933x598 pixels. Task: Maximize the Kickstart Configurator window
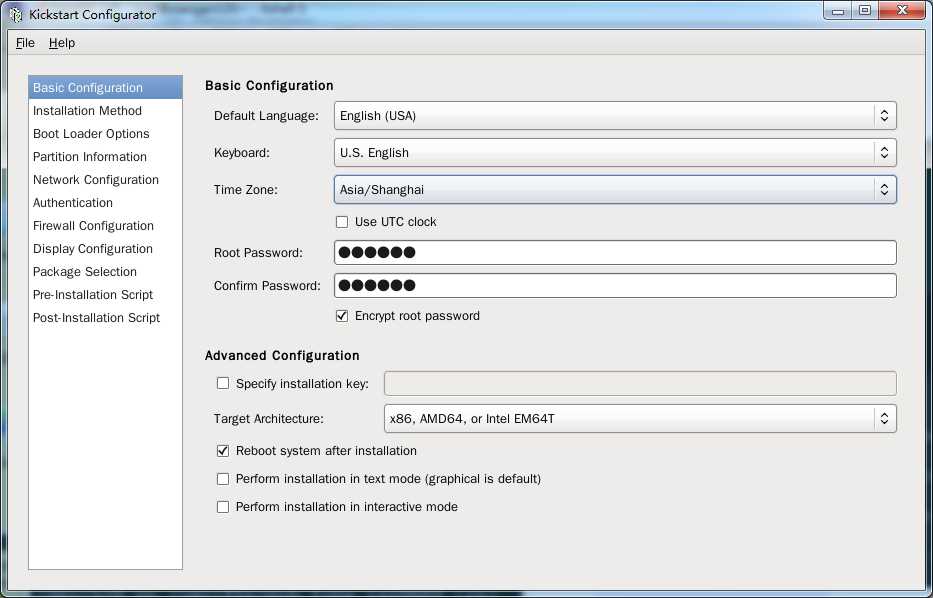pos(866,11)
